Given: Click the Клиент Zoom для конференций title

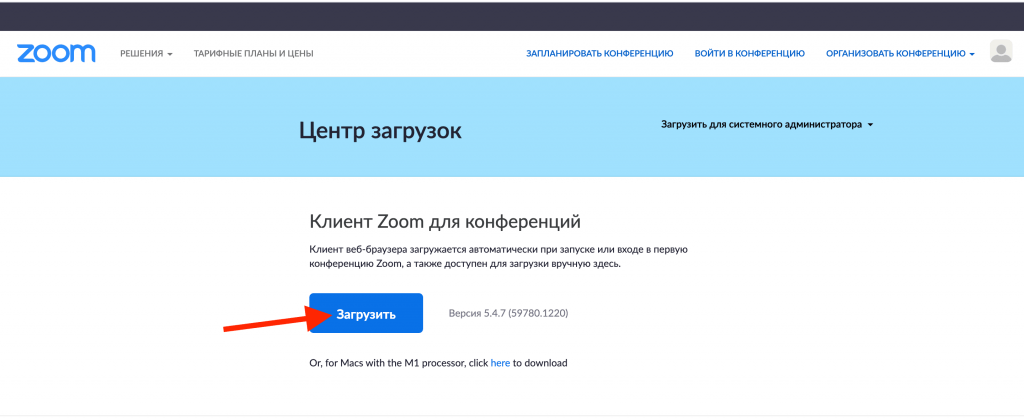Looking at the screenshot, I should point(445,221).
